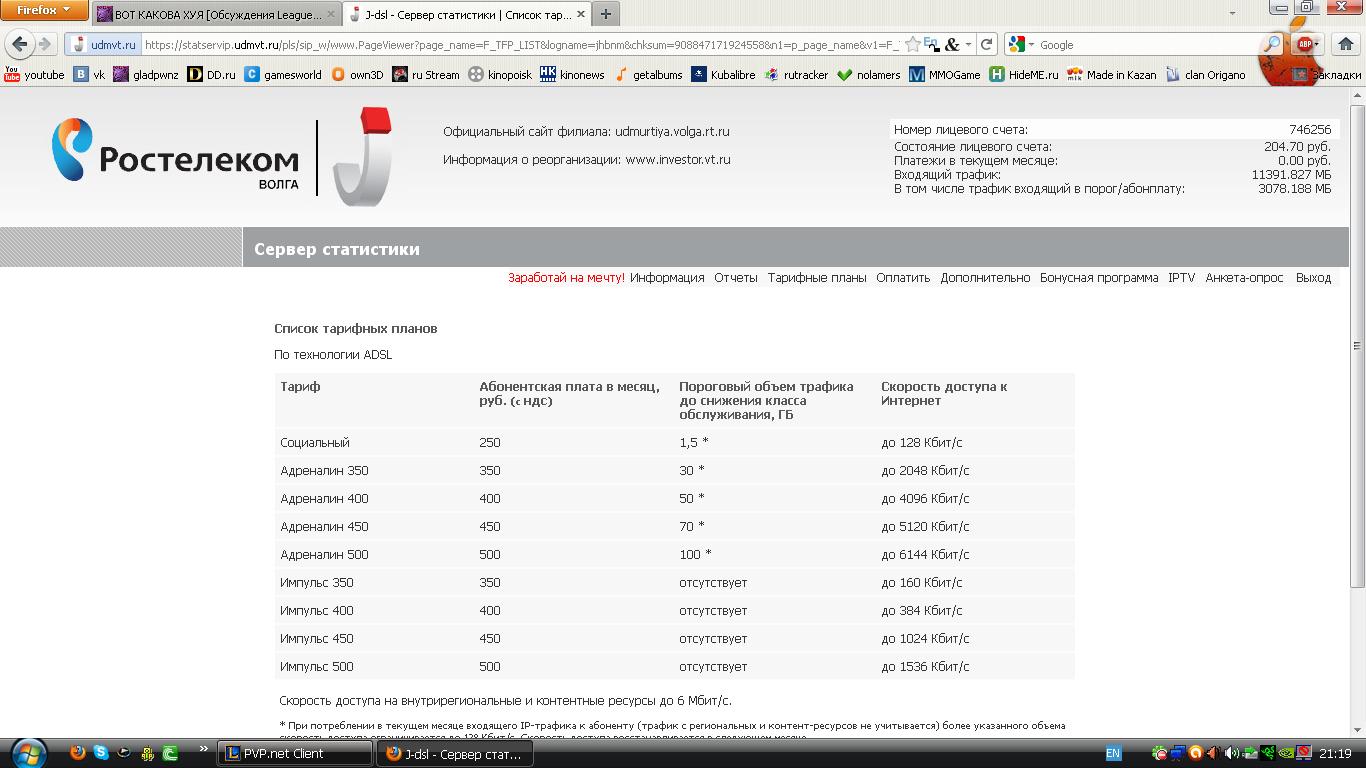Expand the Firefox menu button
1366x768 pixels.
click(x=44, y=10)
